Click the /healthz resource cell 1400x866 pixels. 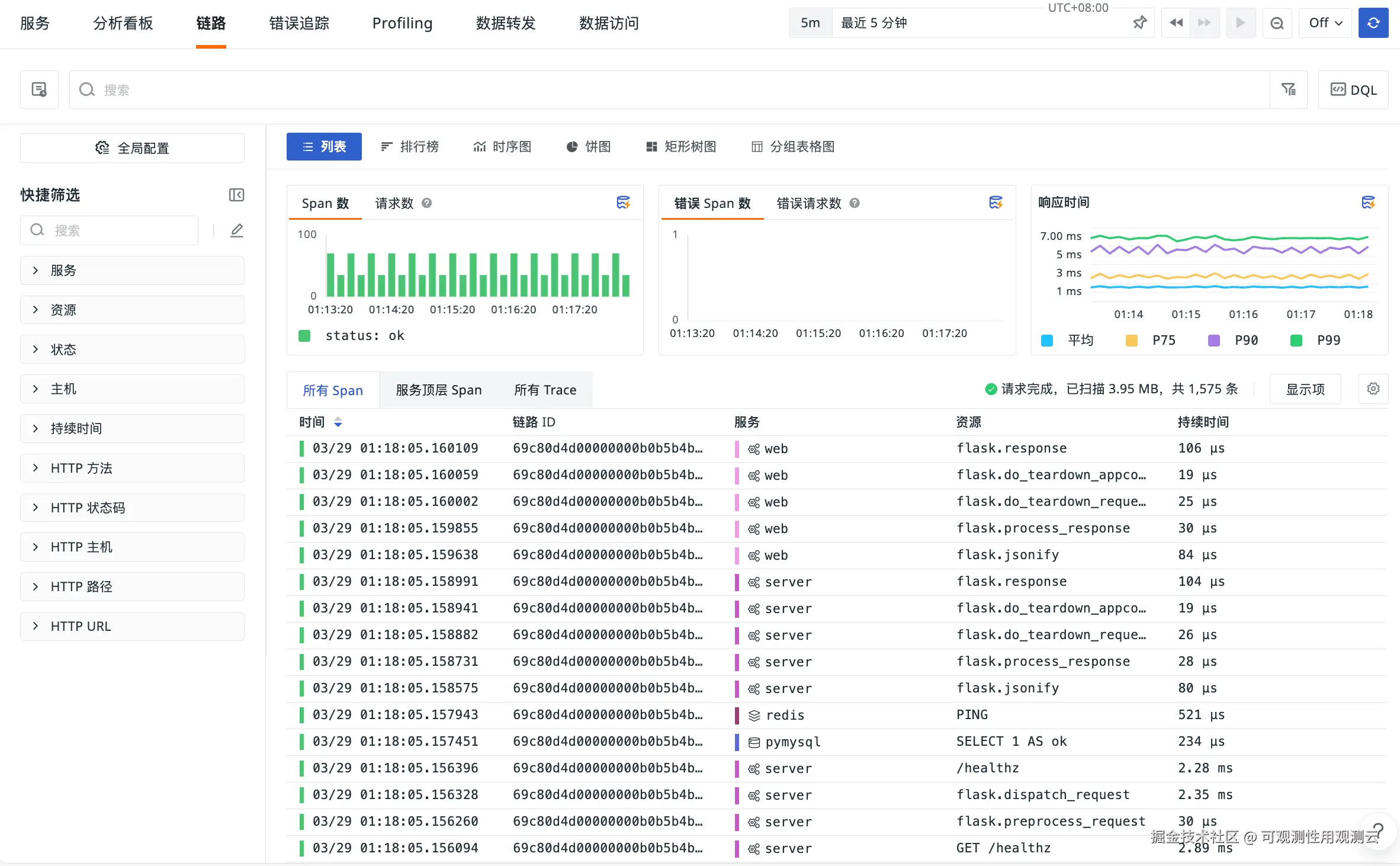pyautogui.click(x=988, y=768)
